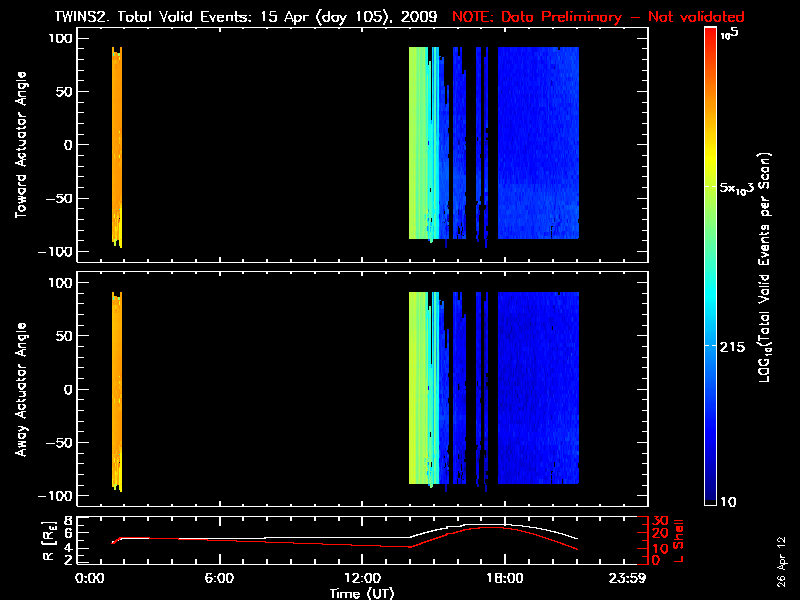Click the red top end of the color bar
Screen dimensions: 800x600
pyautogui.click(x=711, y=36)
